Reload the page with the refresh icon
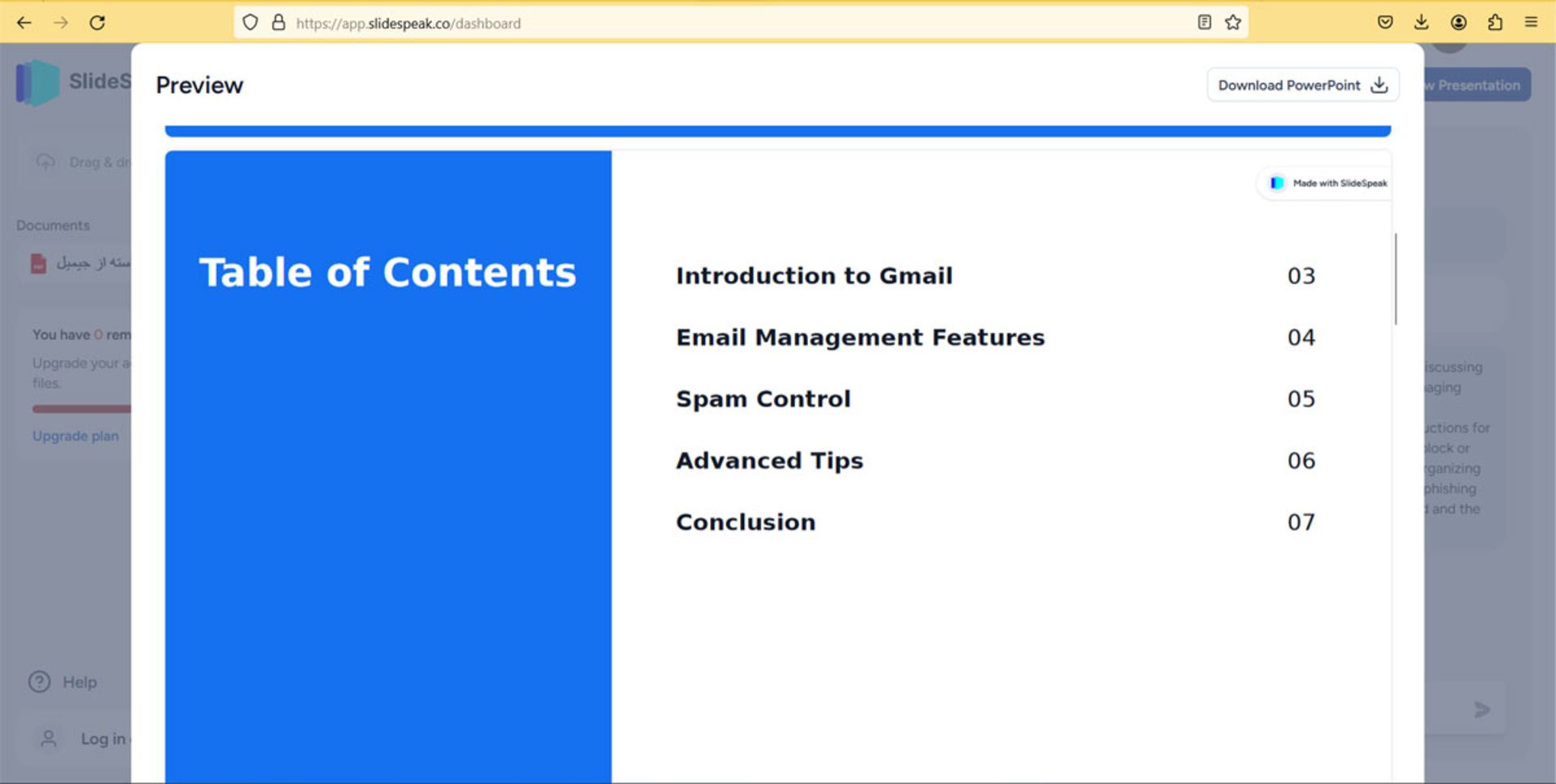The height and width of the screenshot is (784, 1556). coord(97,23)
